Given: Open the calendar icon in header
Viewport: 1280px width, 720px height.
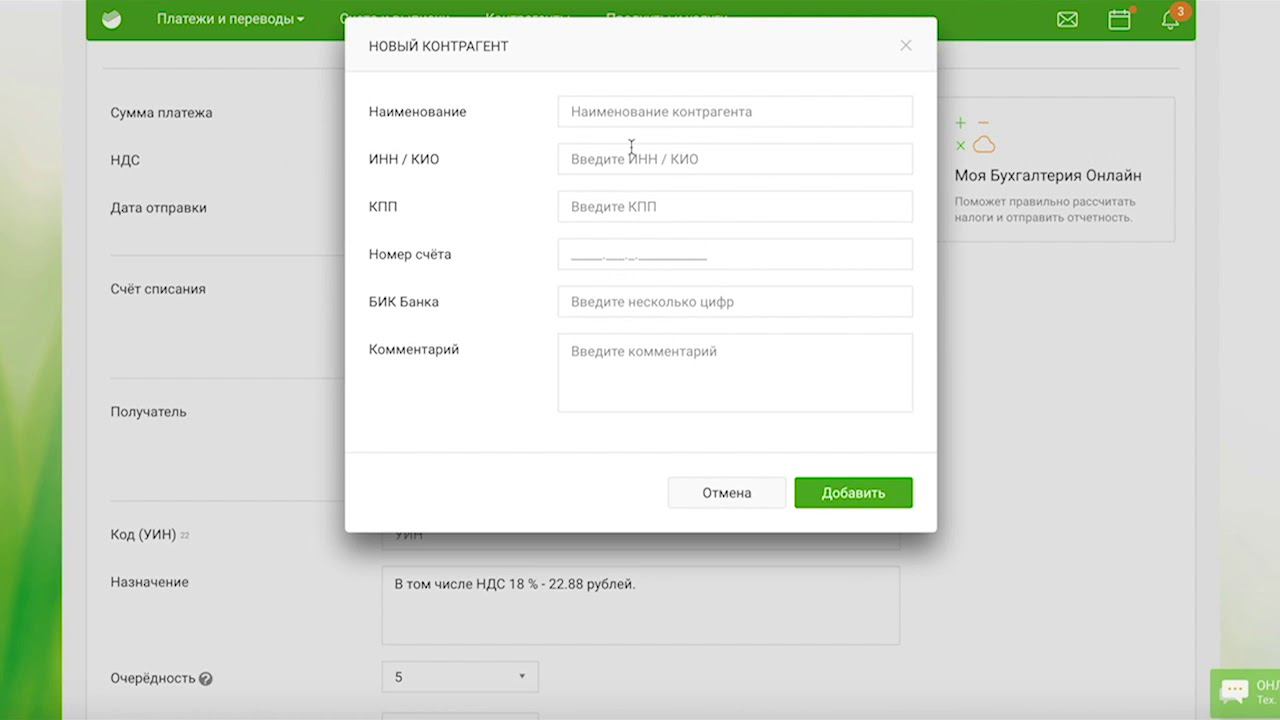Looking at the screenshot, I should pyautogui.click(x=1119, y=19).
